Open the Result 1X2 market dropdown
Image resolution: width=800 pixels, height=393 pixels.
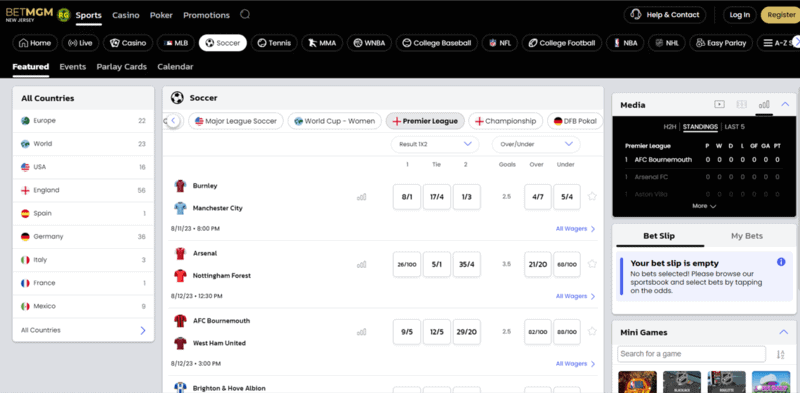coord(435,144)
